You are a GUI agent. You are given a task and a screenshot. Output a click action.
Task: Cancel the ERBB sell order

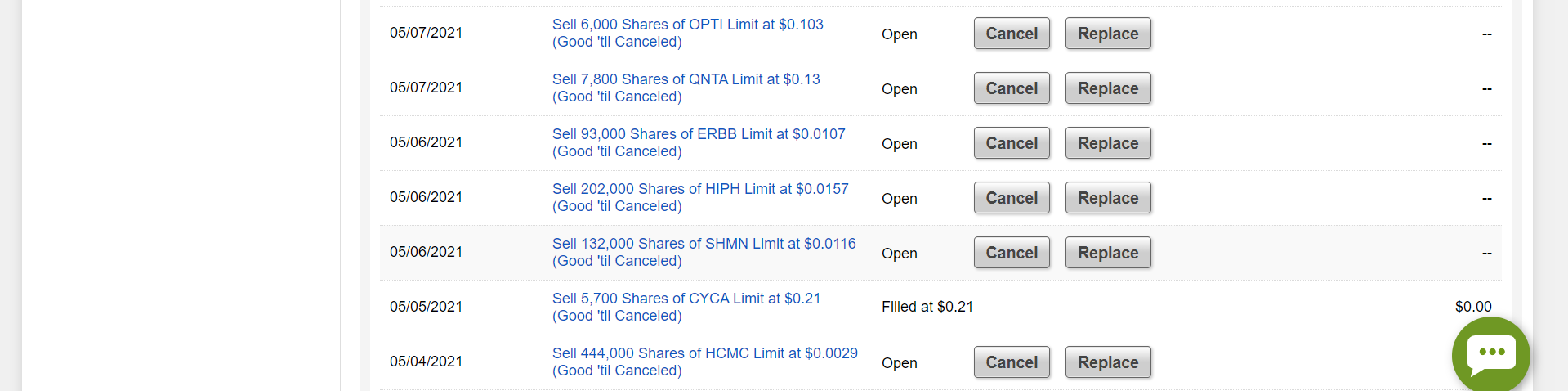point(1012,143)
